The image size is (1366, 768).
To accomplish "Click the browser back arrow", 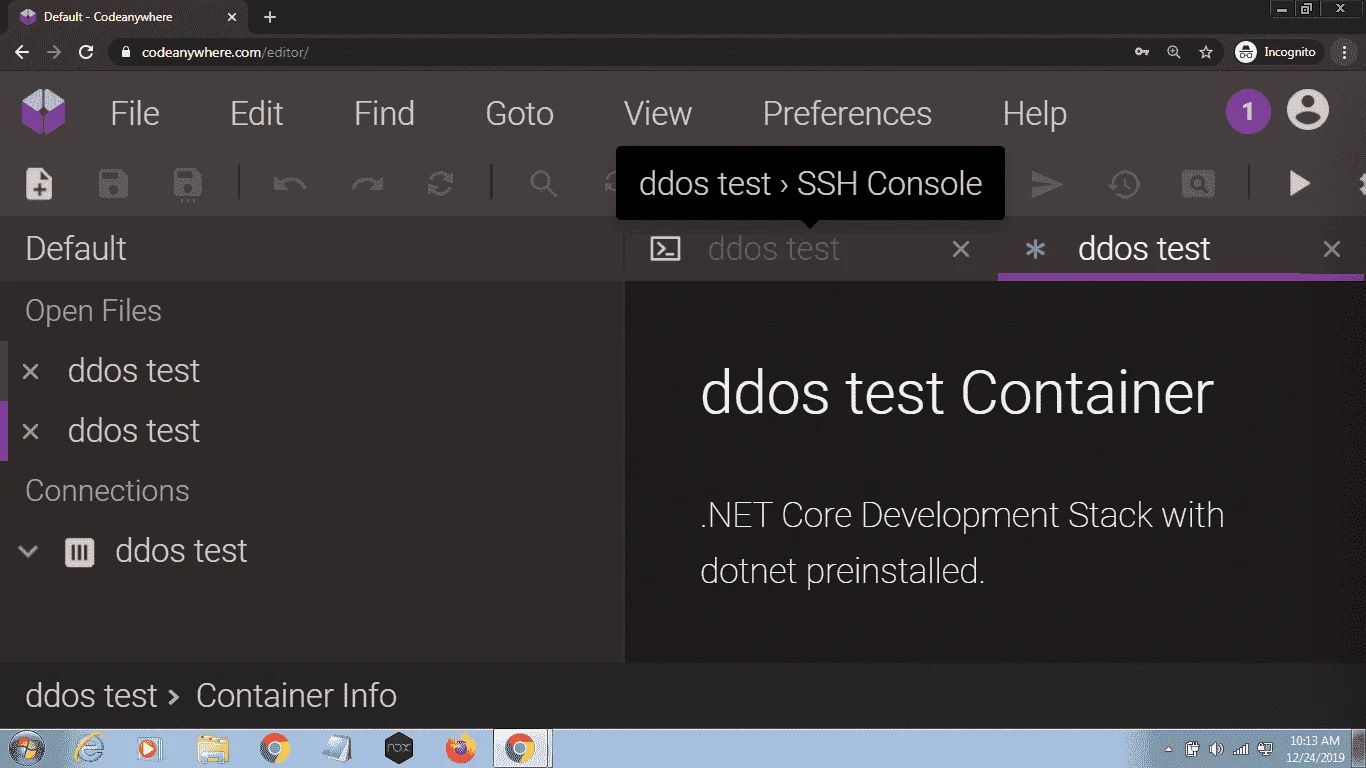I will pyautogui.click(x=22, y=52).
